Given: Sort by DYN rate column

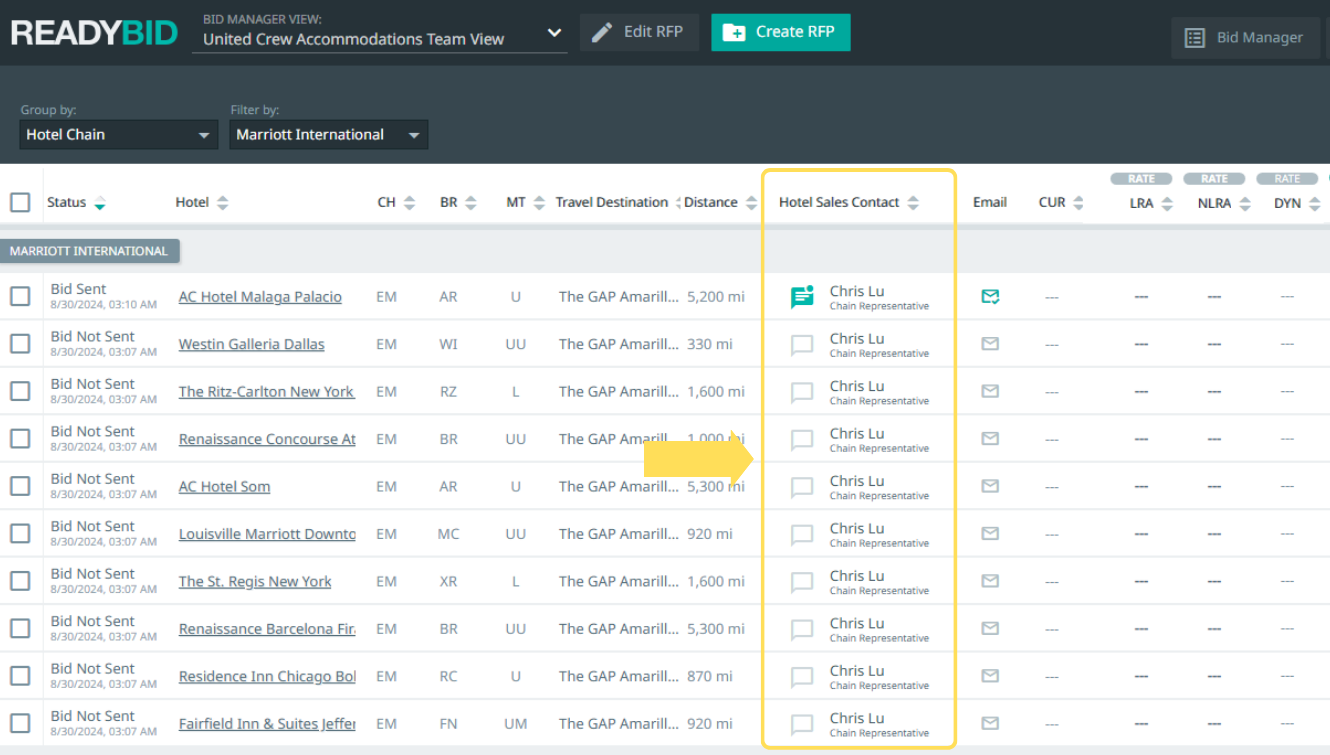Looking at the screenshot, I should (1316, 204).
